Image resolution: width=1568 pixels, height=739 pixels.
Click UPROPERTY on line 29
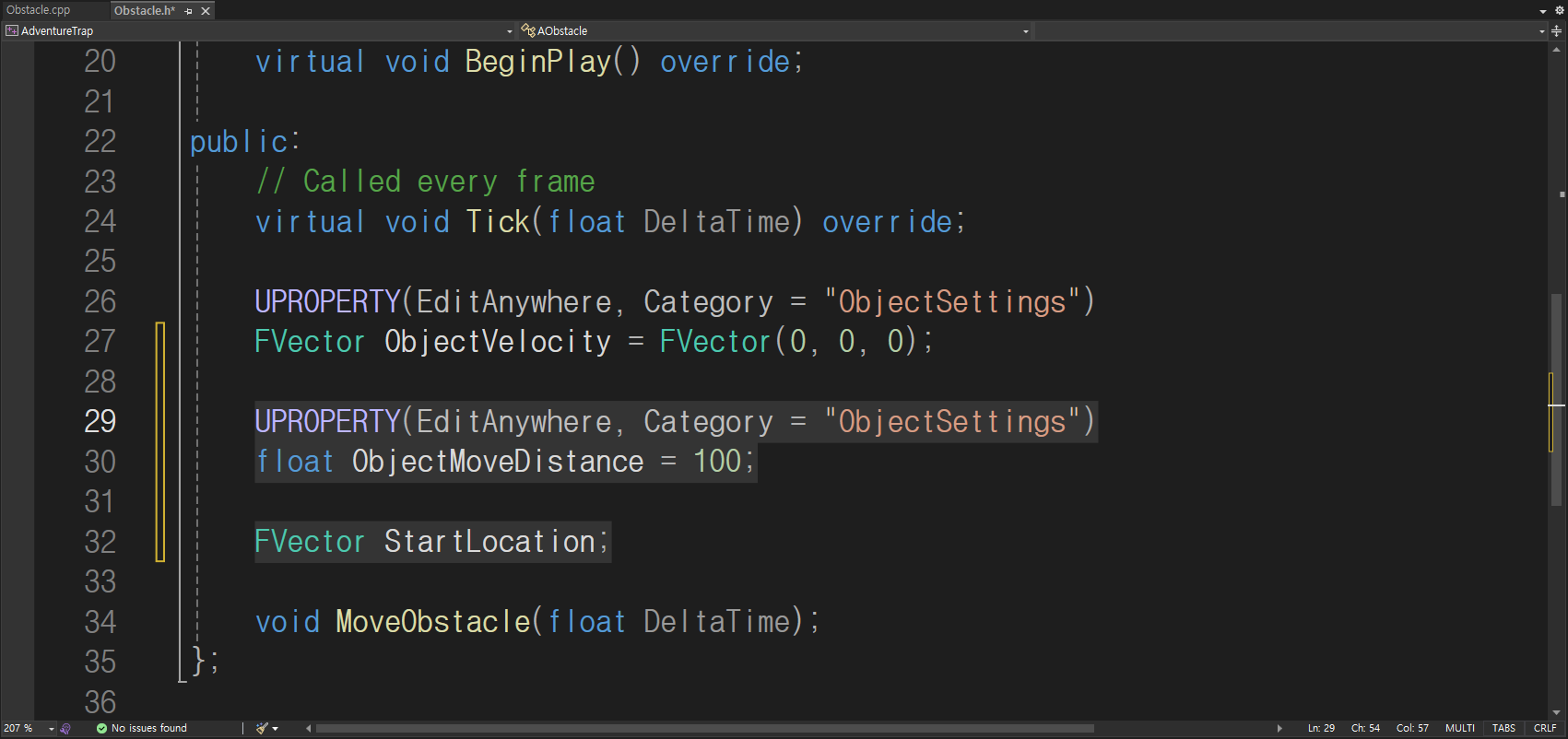(328, 422)
